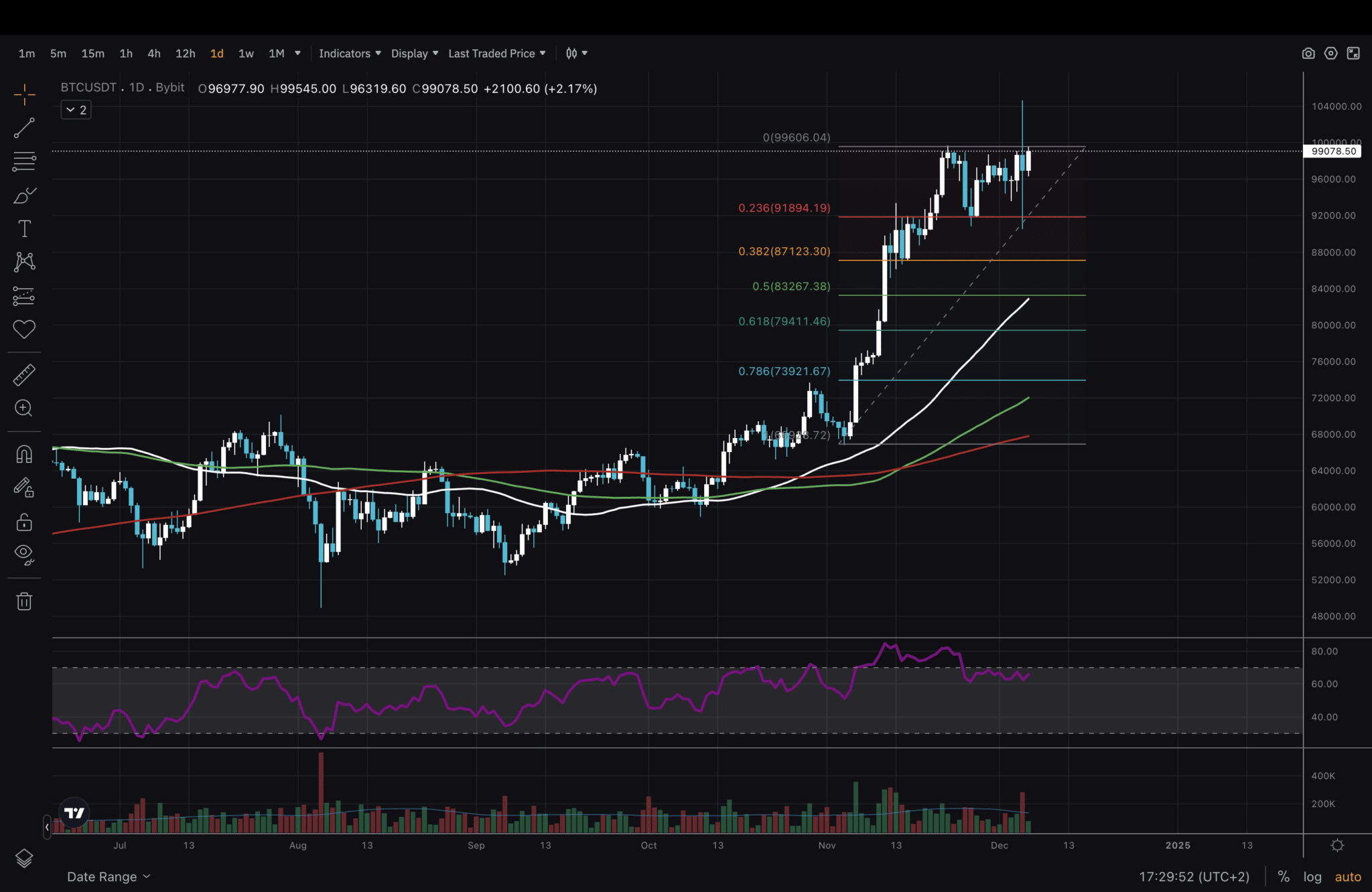Select the 0.5(83267.38) Fibonacci level label
Screen dimensions: 1372x892
[x=791, y=287]
